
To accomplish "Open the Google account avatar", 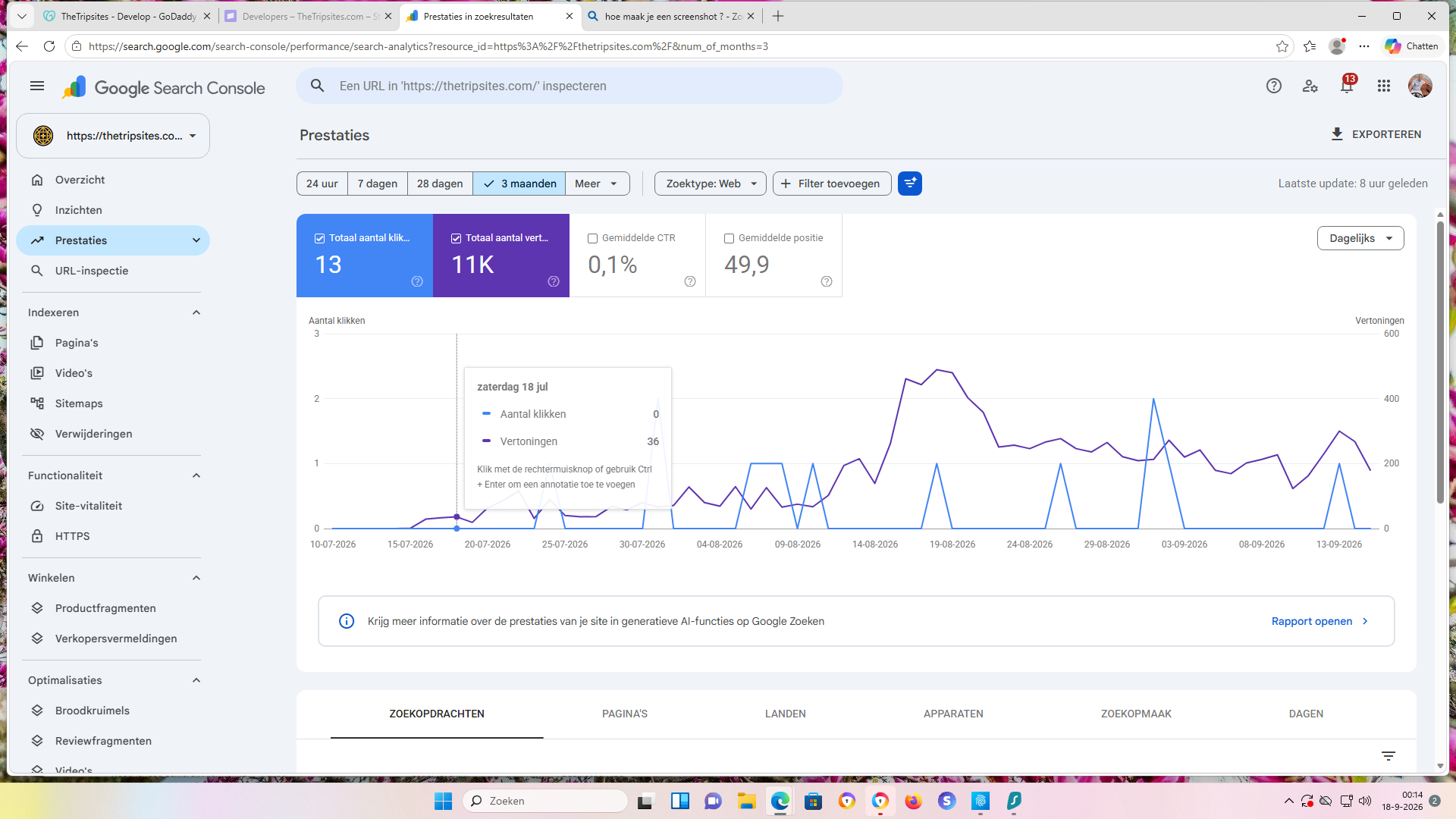I will click(1420, 86).
